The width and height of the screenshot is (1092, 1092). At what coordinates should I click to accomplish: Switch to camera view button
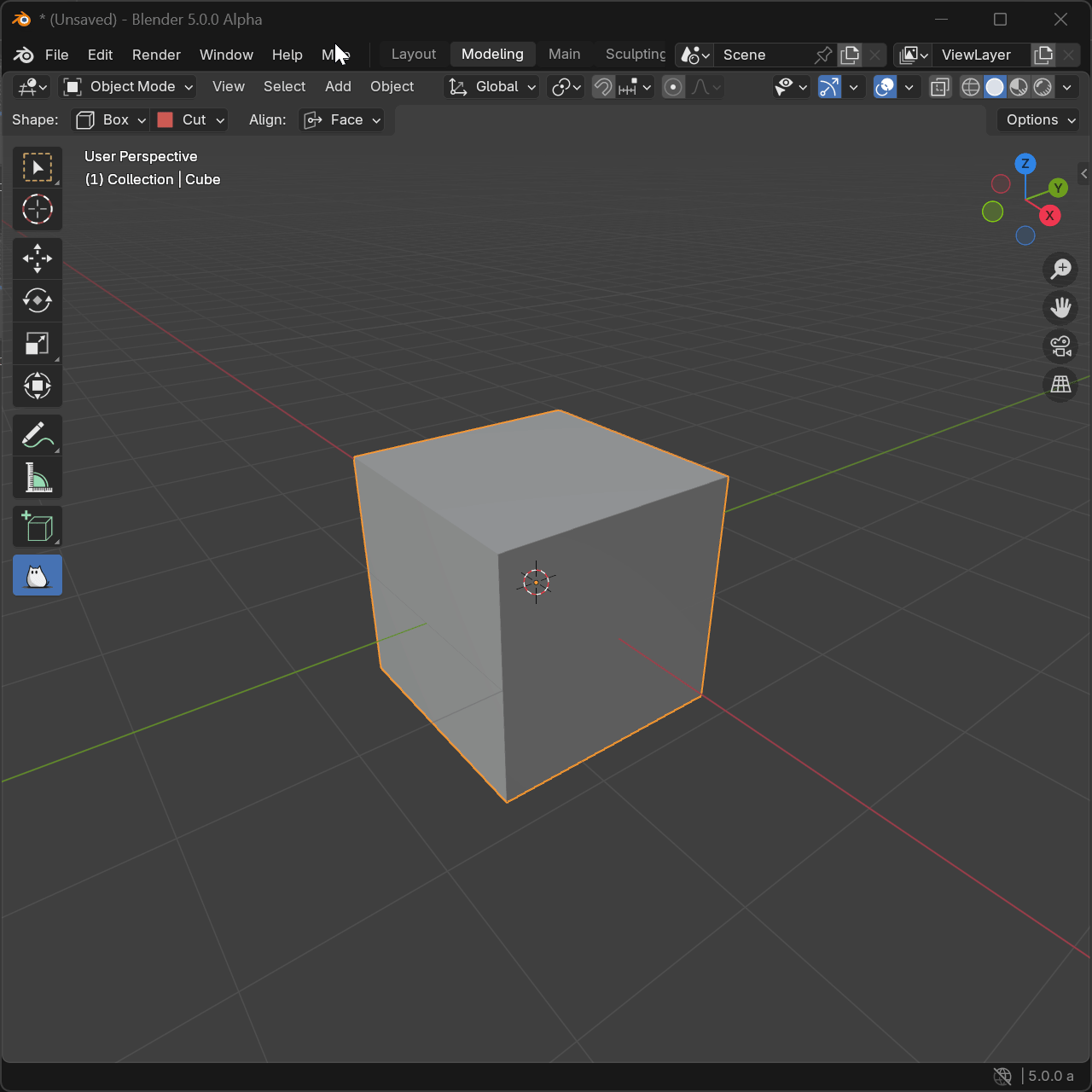tap(1060, 346)
